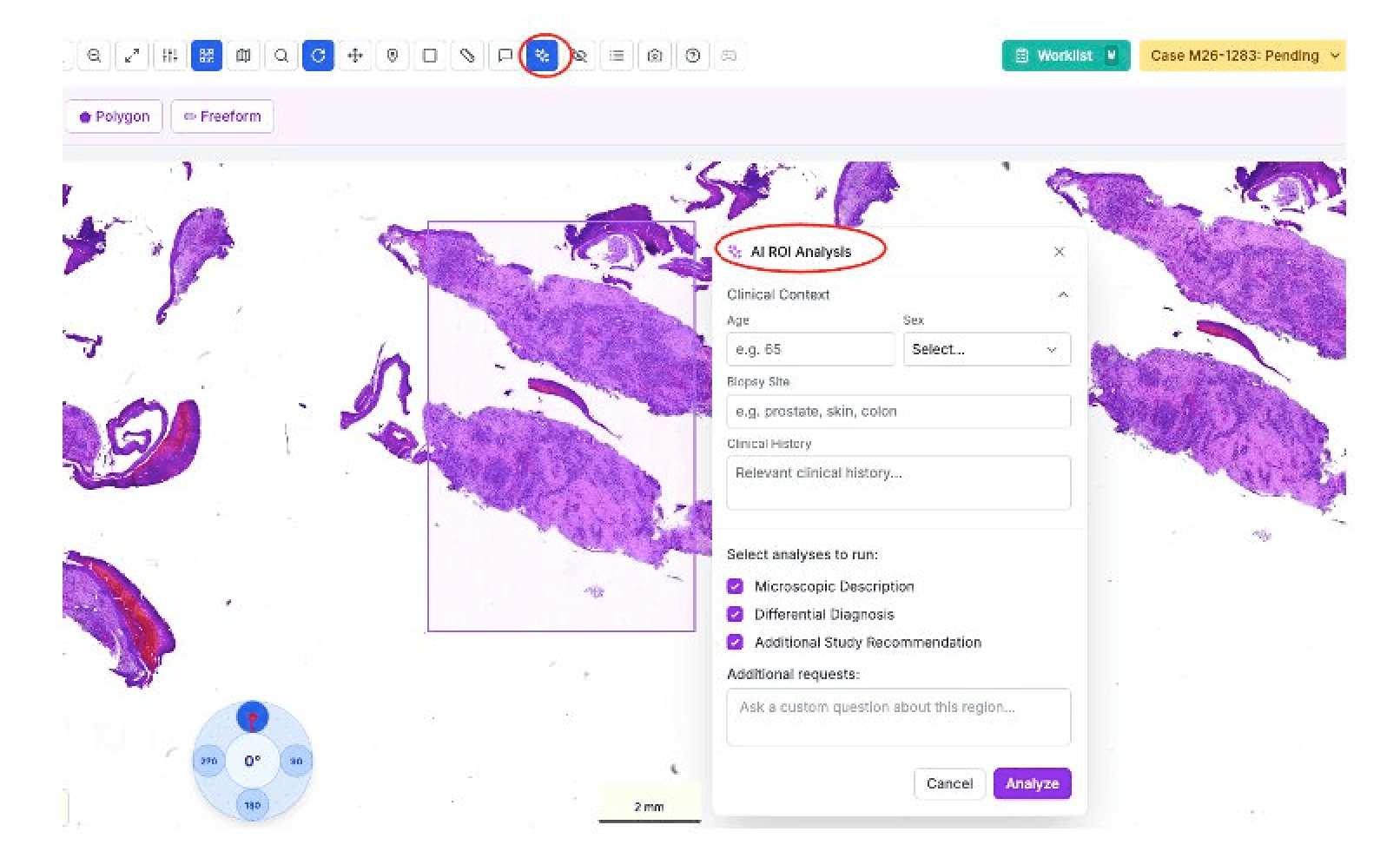Take a snapshot with the camera tool

click(x=654, y=56)
